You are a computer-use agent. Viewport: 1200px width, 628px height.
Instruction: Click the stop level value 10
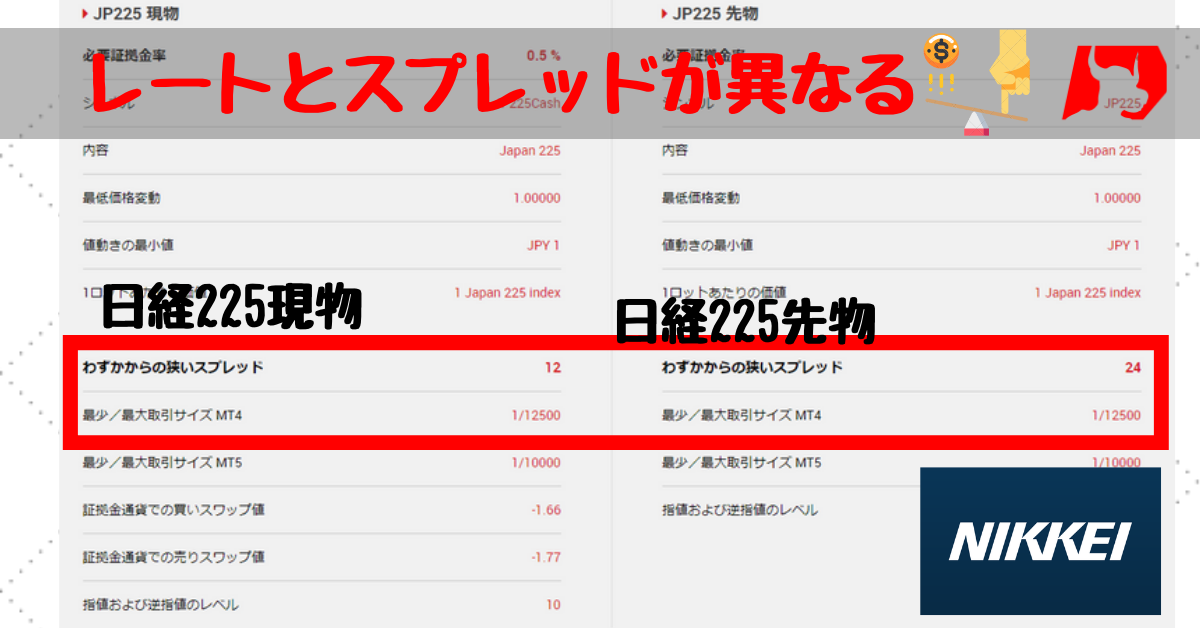(553, 604)
